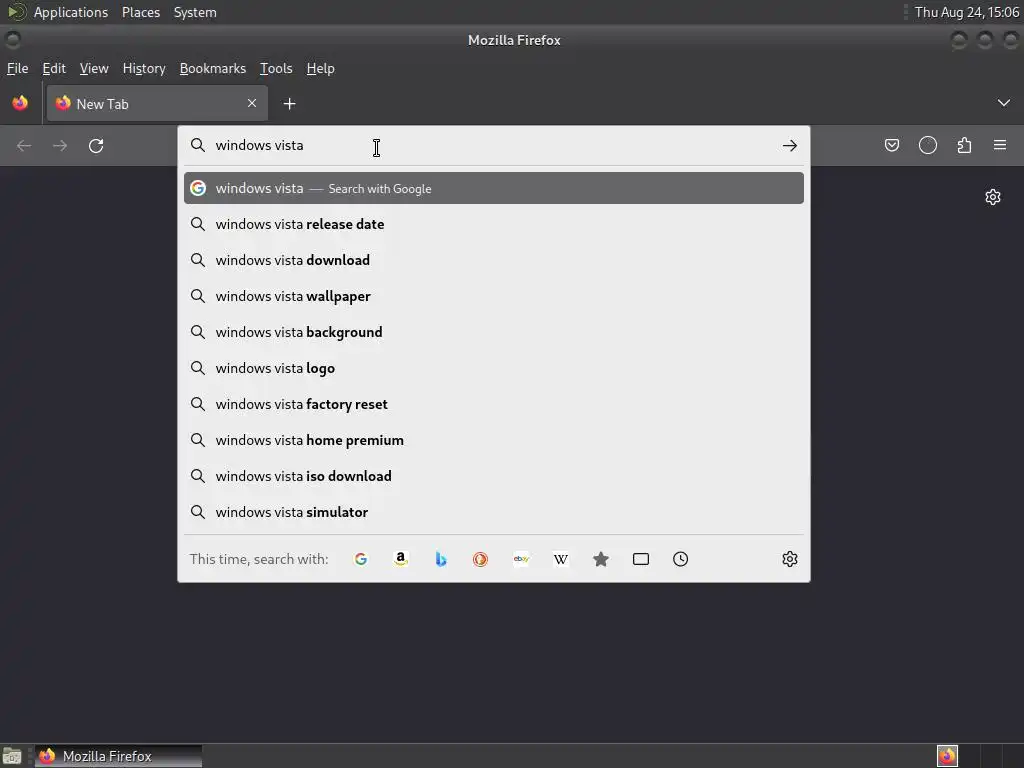Open the View menu
Viewport: 1024px width, 768px height.
point(94,69)
